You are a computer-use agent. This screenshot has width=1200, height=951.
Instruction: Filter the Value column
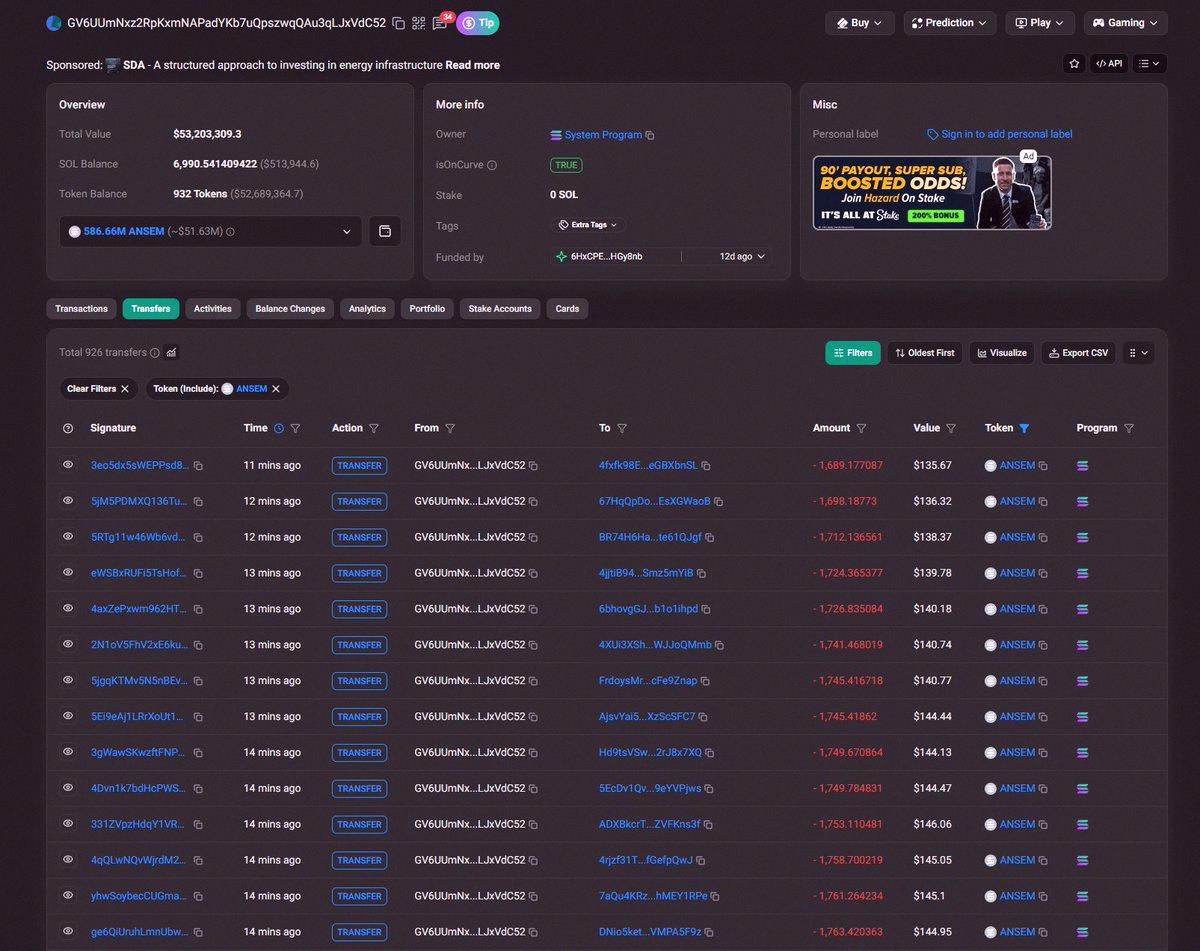(951, 428)
